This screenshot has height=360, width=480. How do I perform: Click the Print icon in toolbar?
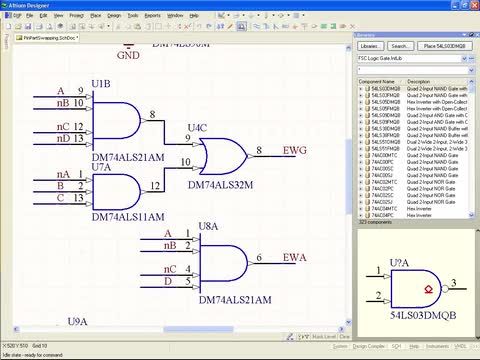(x=39, y=26)
